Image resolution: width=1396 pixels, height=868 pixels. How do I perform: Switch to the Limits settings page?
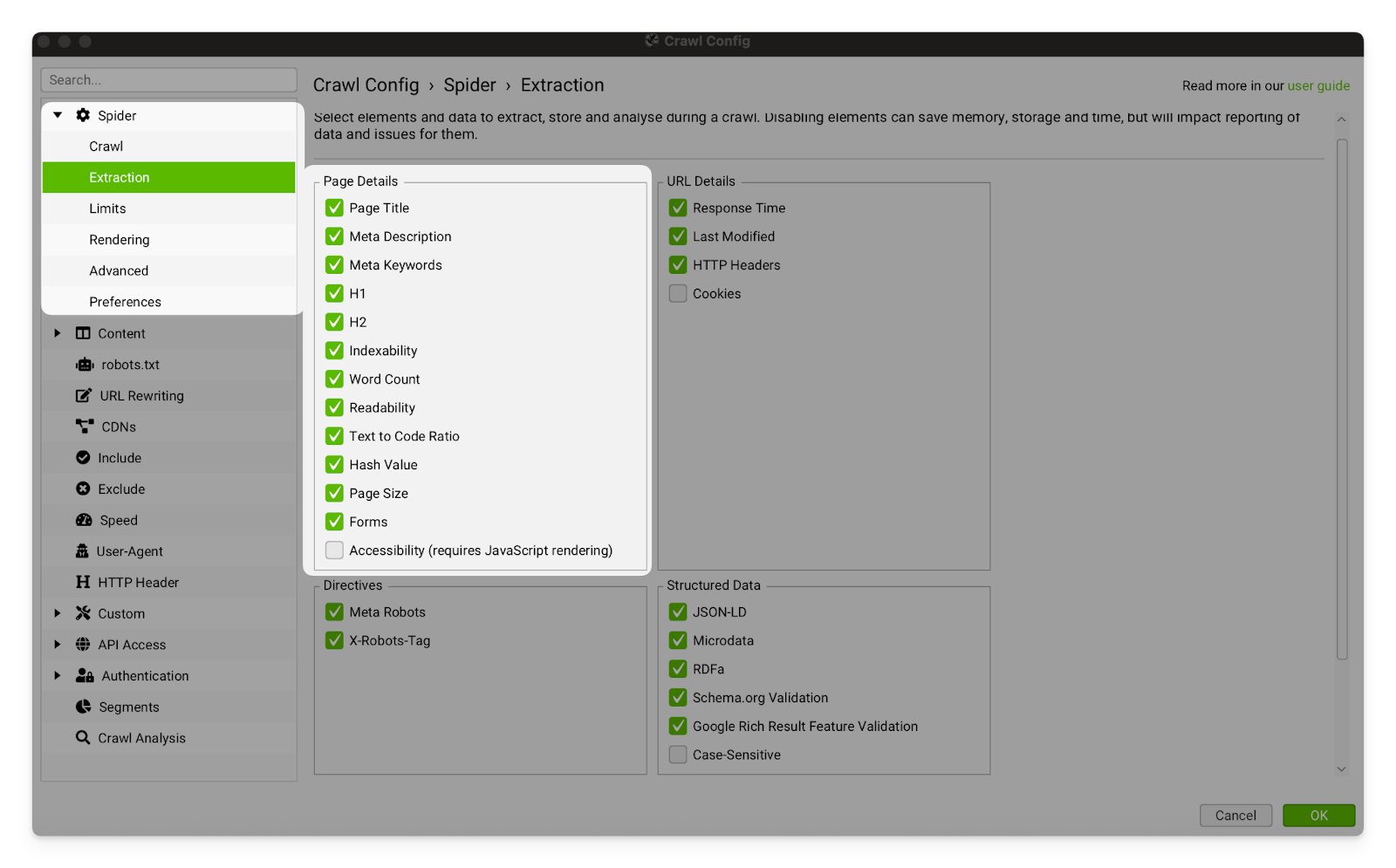107,208
